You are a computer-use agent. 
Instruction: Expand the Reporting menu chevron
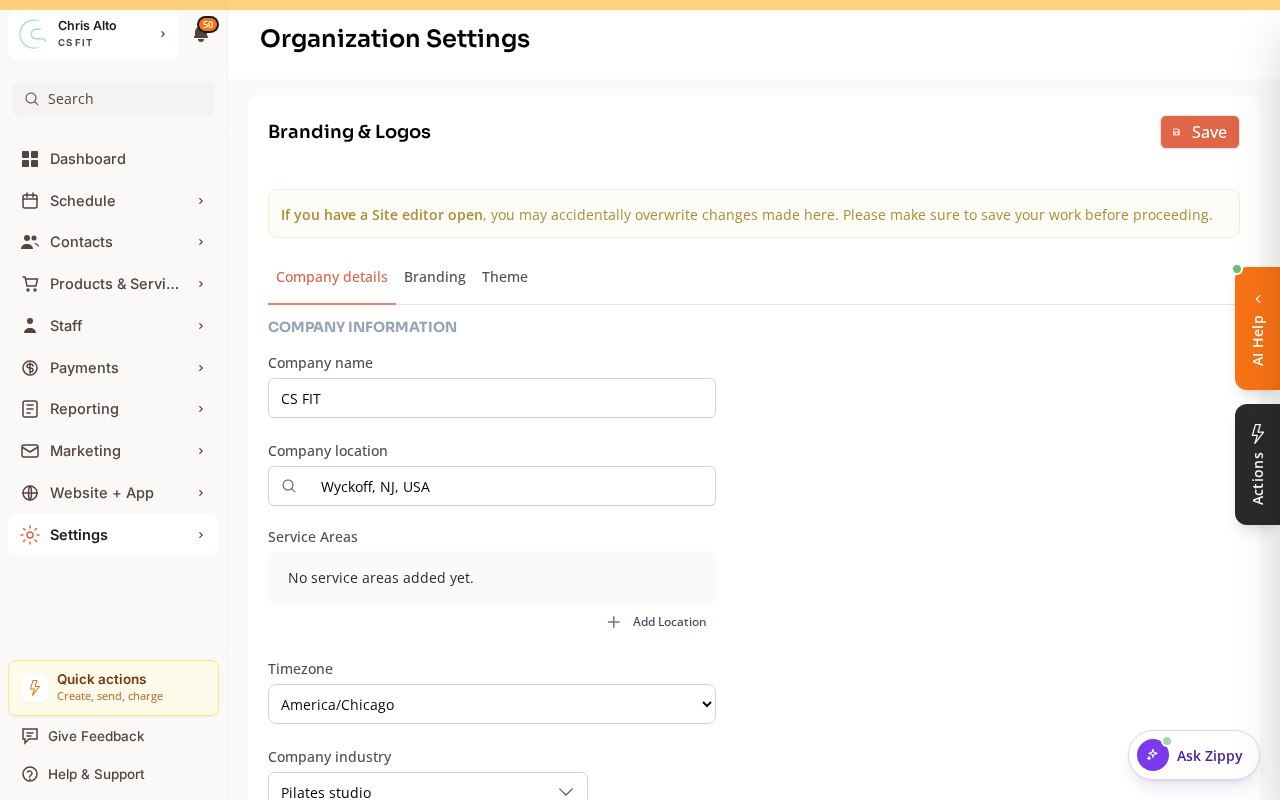coord(201,409)
